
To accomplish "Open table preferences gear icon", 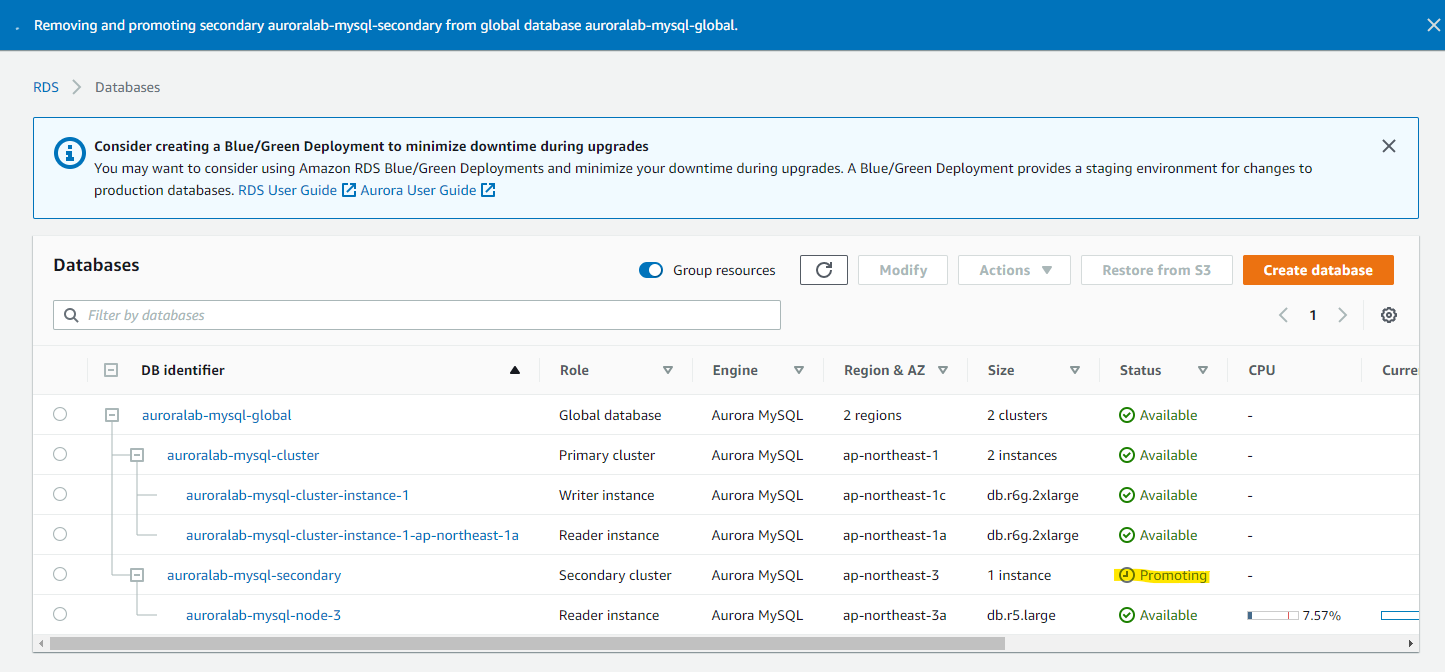I will (x=1389, y=315).
